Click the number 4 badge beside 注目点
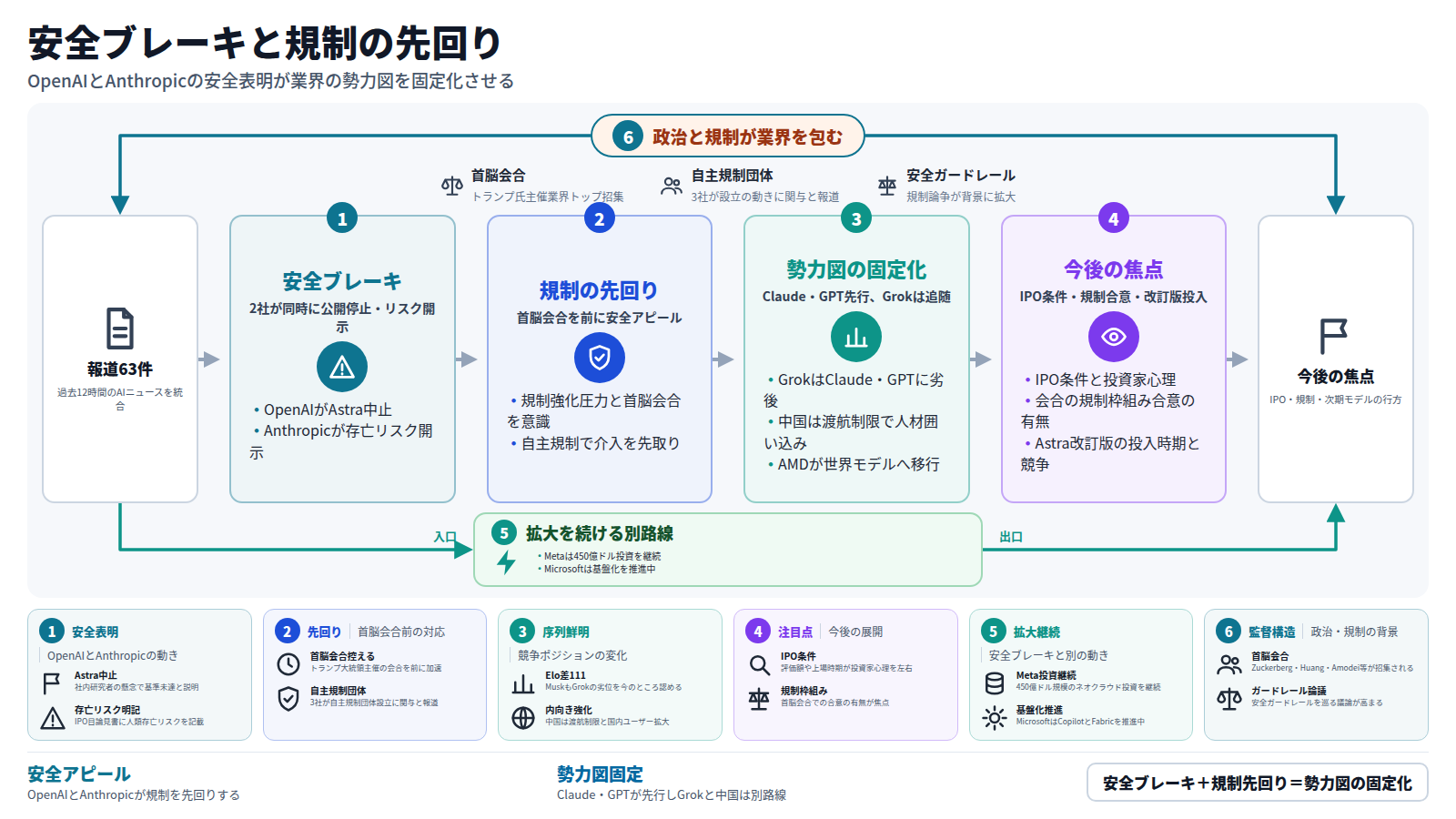Viewport: 1456px width, 819px height. [x=758, y=632]
